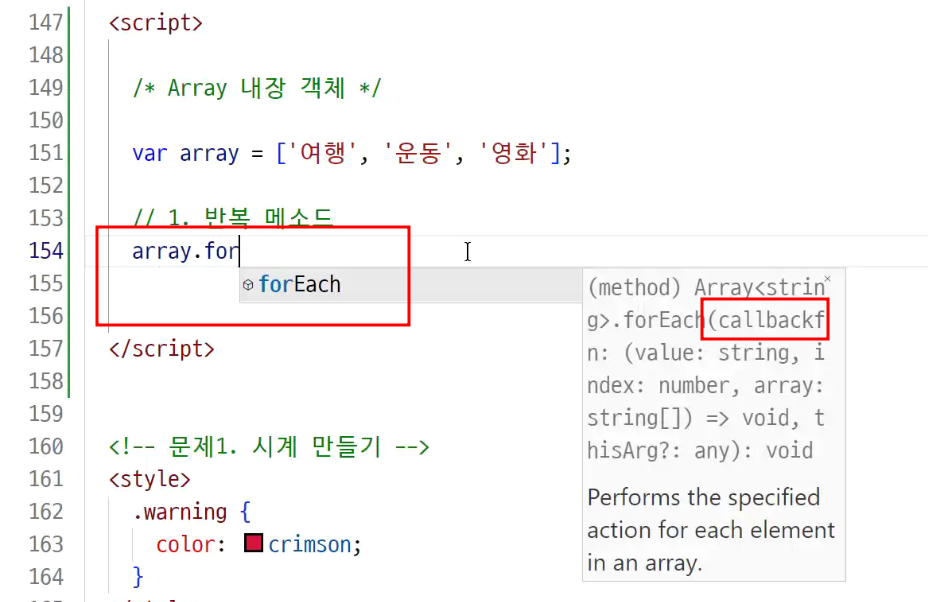Click the opening script tag on line 147

click(x=156, y=23)
